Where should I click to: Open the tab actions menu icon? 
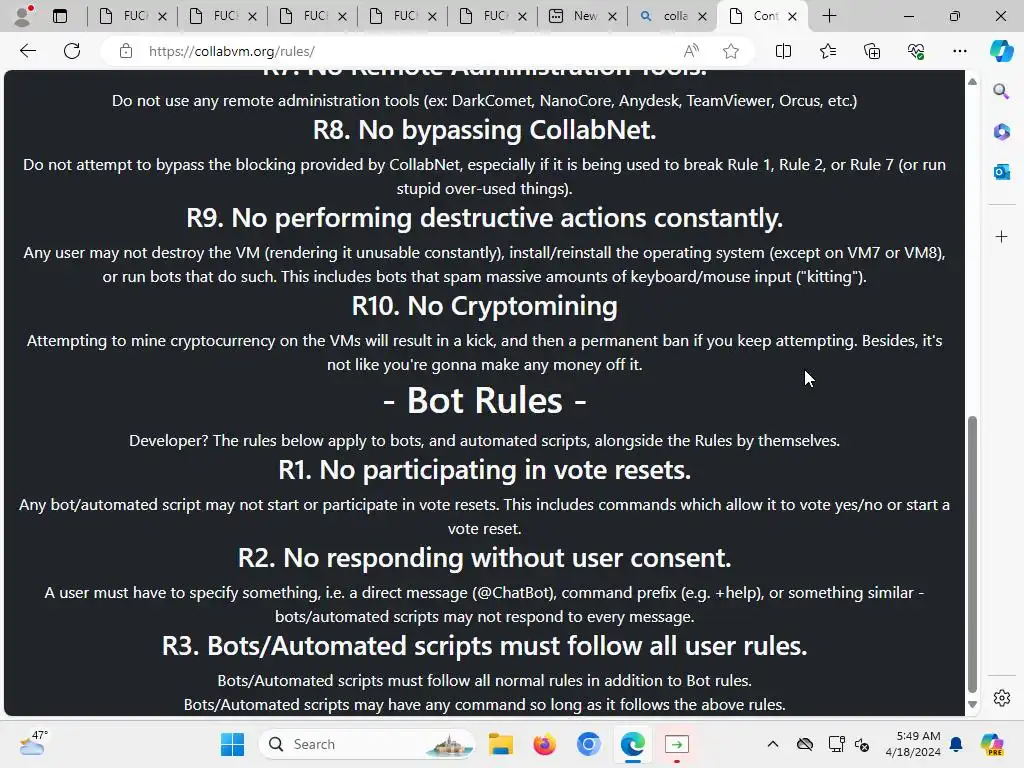pyautogui.click(x=60, y=16)
